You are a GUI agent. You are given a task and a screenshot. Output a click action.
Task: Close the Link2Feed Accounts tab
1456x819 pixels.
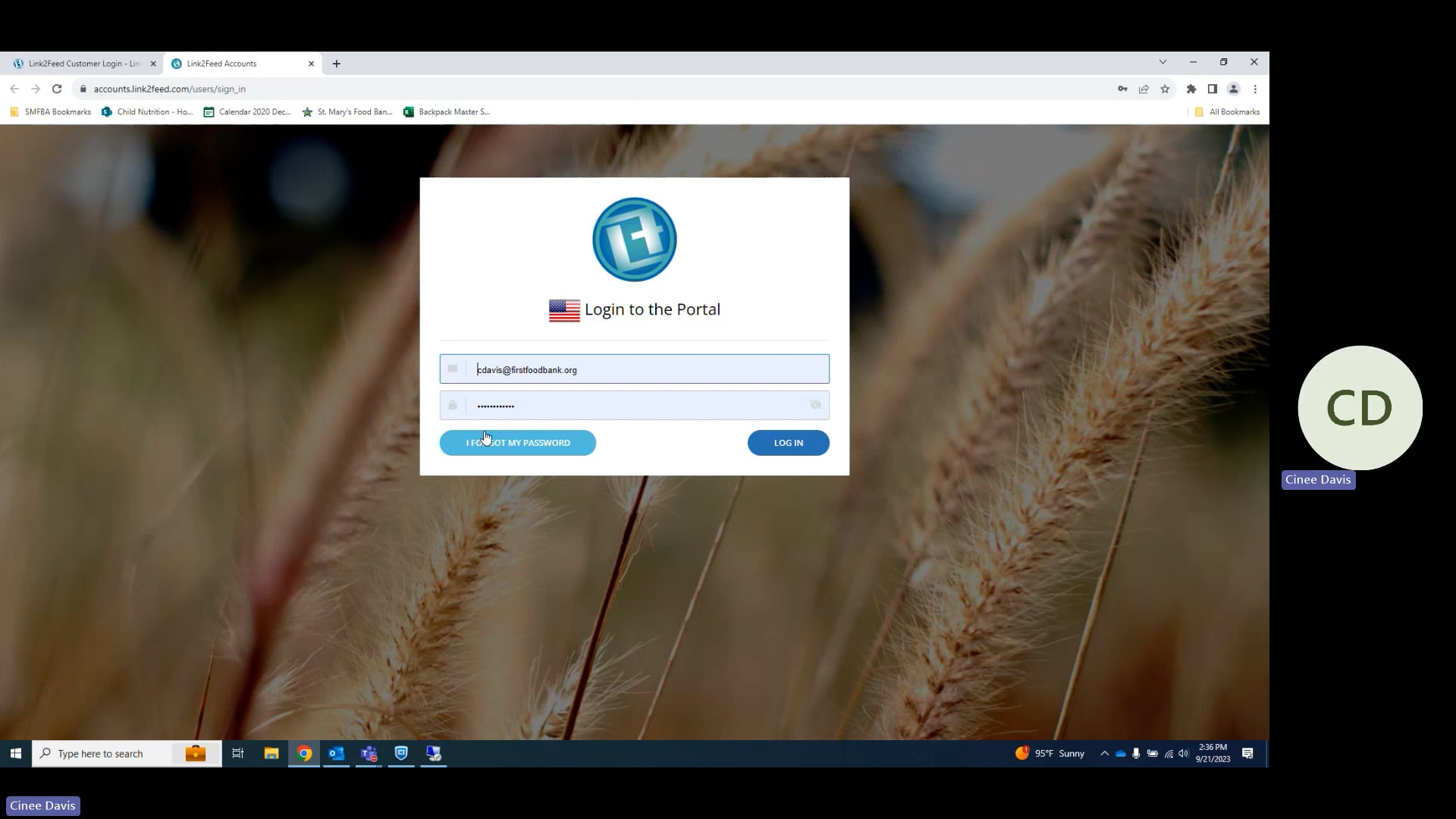click(x=311, y=64)
